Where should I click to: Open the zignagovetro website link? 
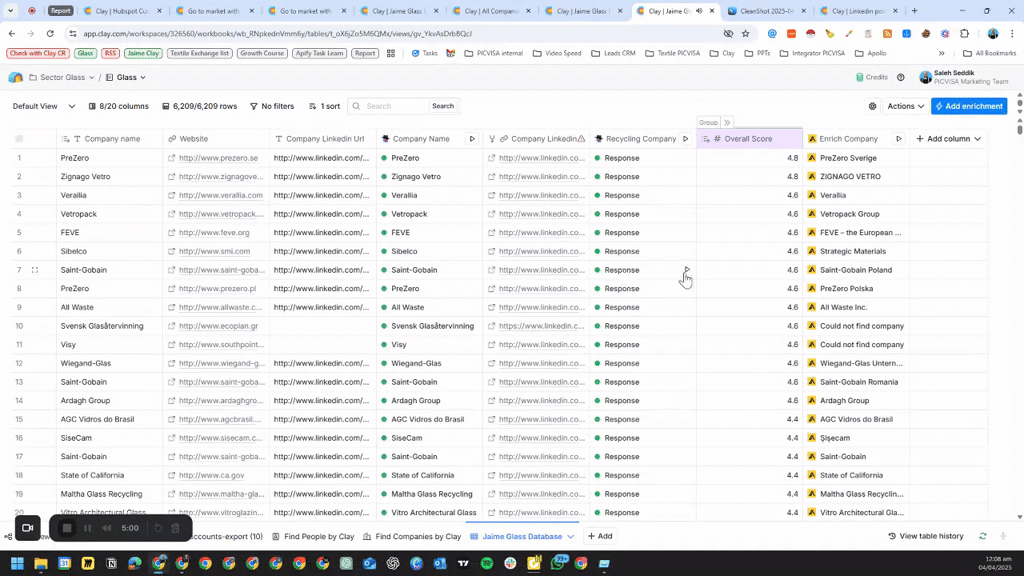click(221, 176)
